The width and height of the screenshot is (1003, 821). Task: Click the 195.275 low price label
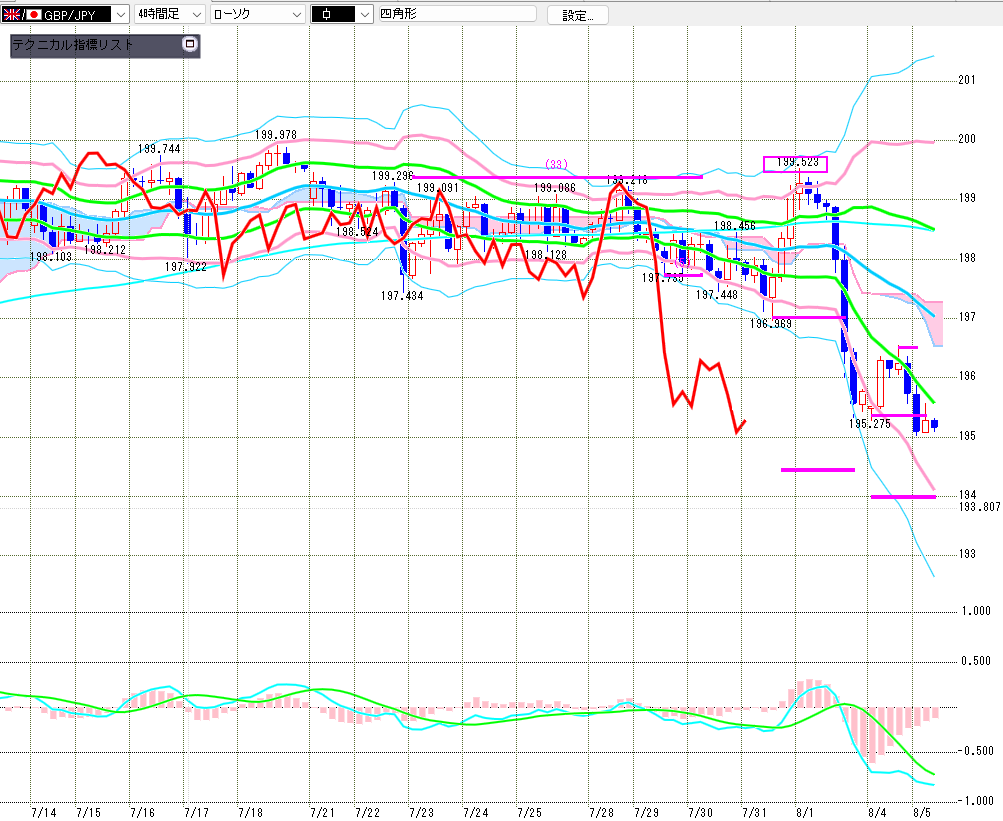click(869, 424)
